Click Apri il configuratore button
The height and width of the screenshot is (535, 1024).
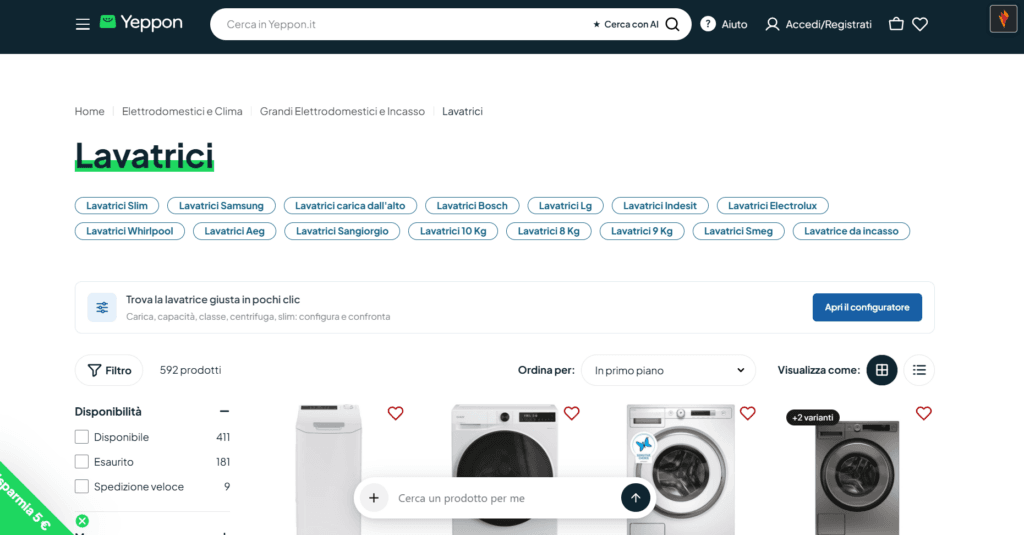(867, 307)
